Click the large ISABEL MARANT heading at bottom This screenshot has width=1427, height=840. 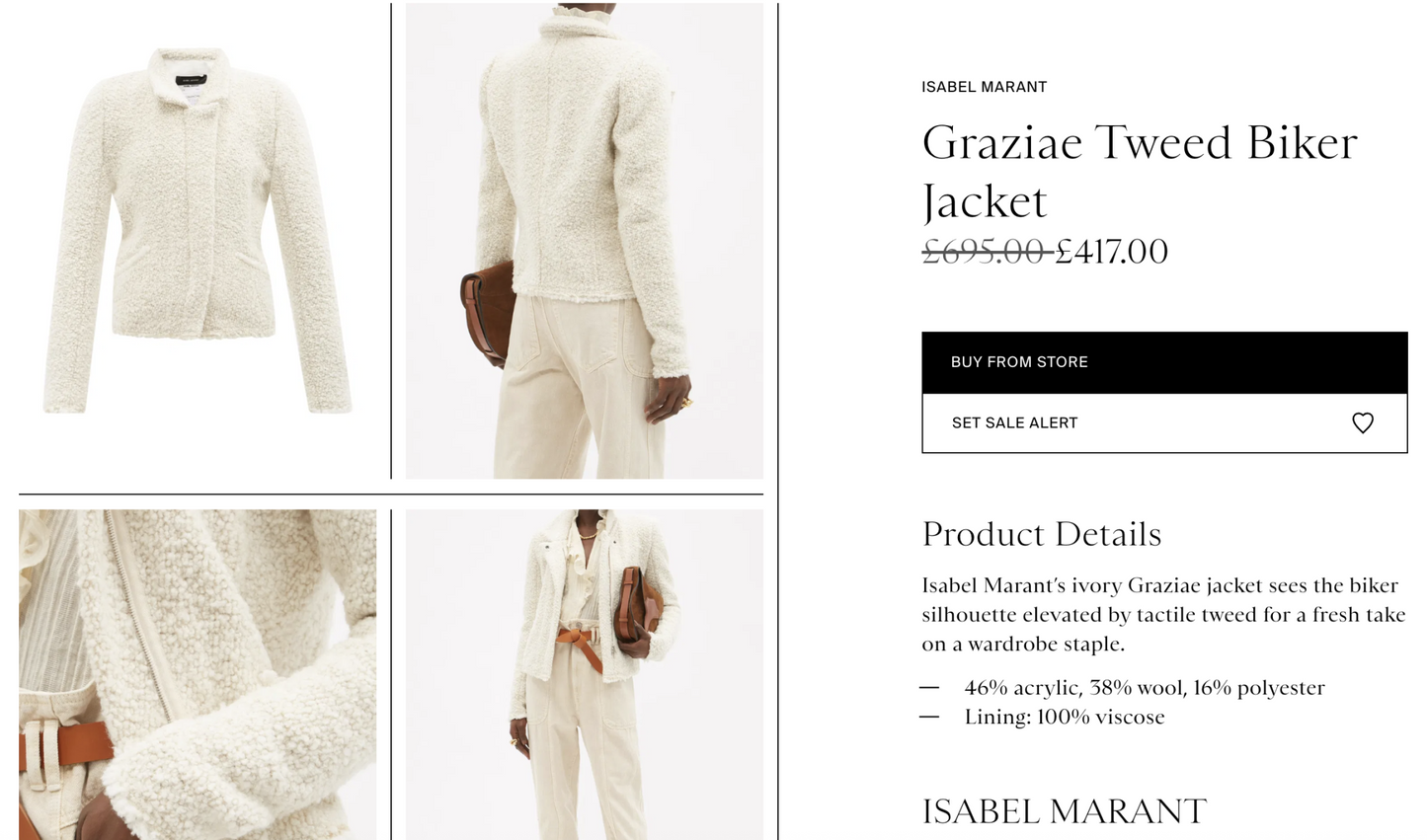click(1064, 811)
